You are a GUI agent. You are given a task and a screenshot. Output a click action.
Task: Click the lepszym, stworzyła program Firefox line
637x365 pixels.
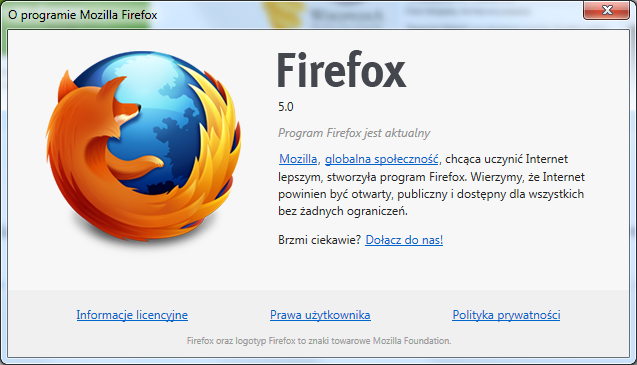pyautogui.click(x=431, y=177)
